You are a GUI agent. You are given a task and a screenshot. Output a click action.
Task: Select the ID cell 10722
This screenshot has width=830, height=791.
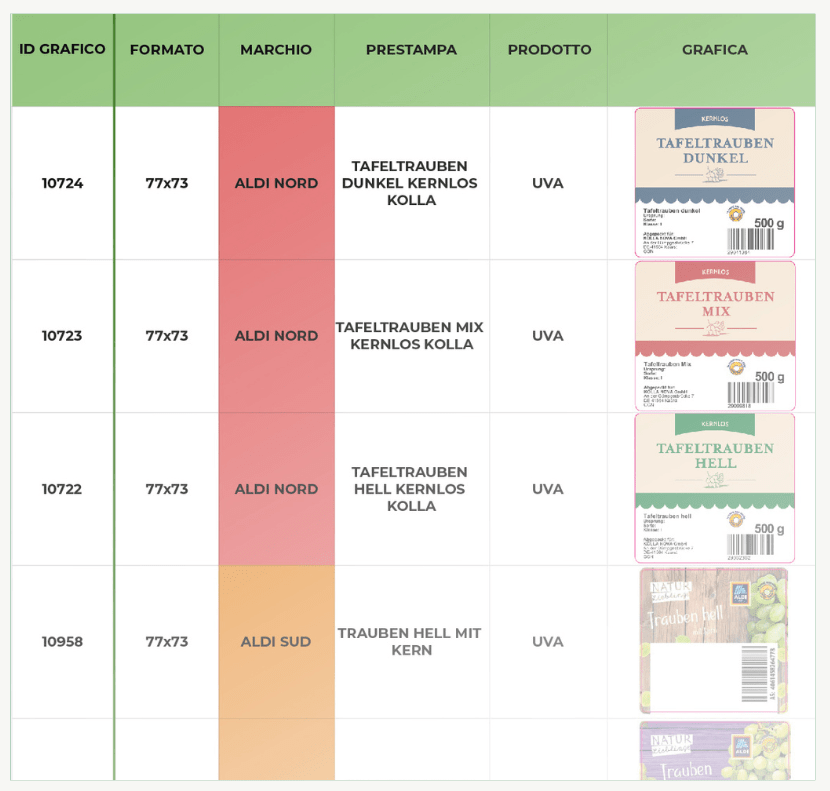pos(62,489)
